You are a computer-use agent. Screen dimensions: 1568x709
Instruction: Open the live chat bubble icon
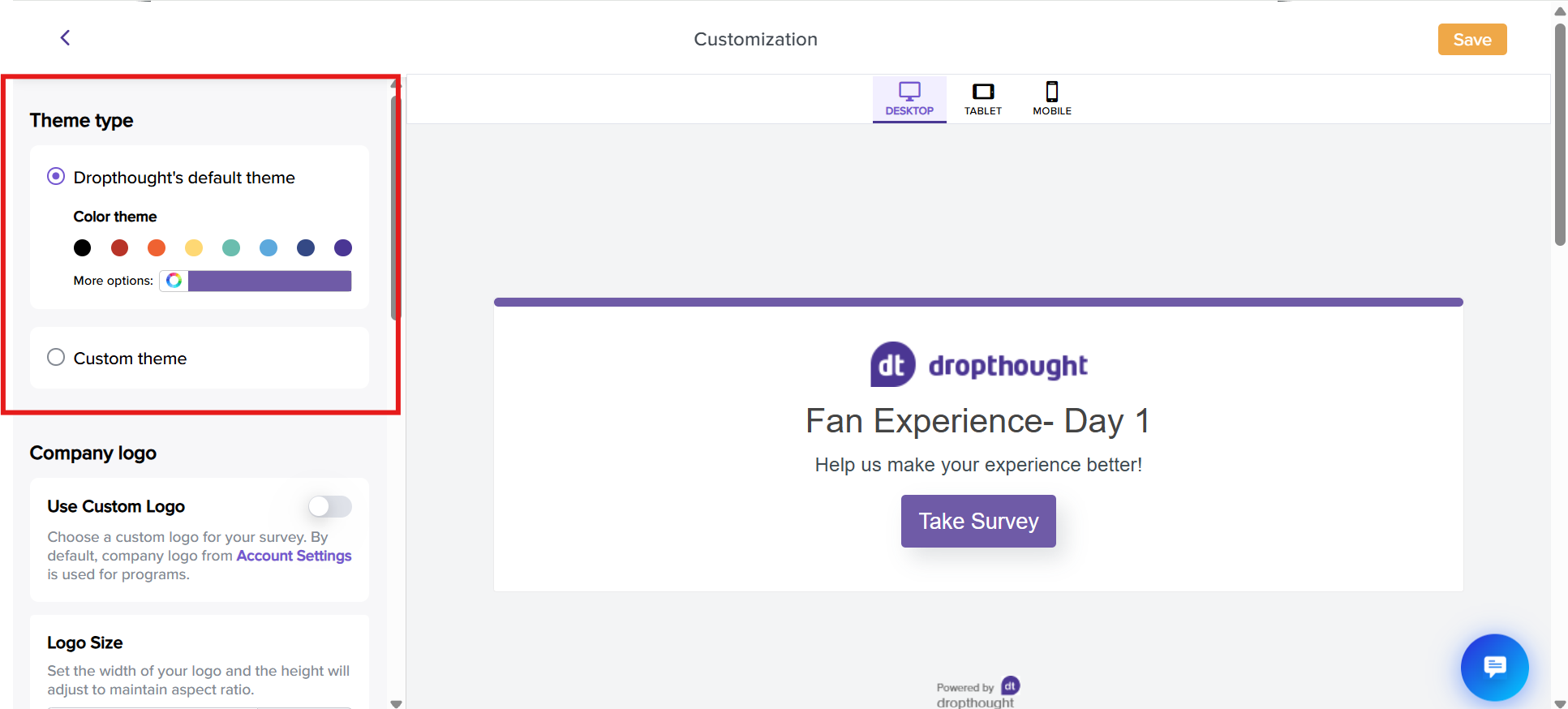[1494, 667]
